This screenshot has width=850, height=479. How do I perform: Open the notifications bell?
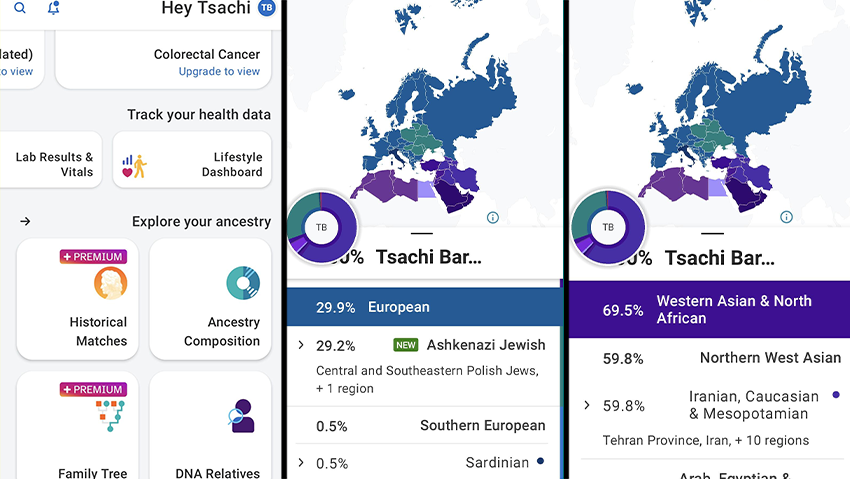coord(53,8)
